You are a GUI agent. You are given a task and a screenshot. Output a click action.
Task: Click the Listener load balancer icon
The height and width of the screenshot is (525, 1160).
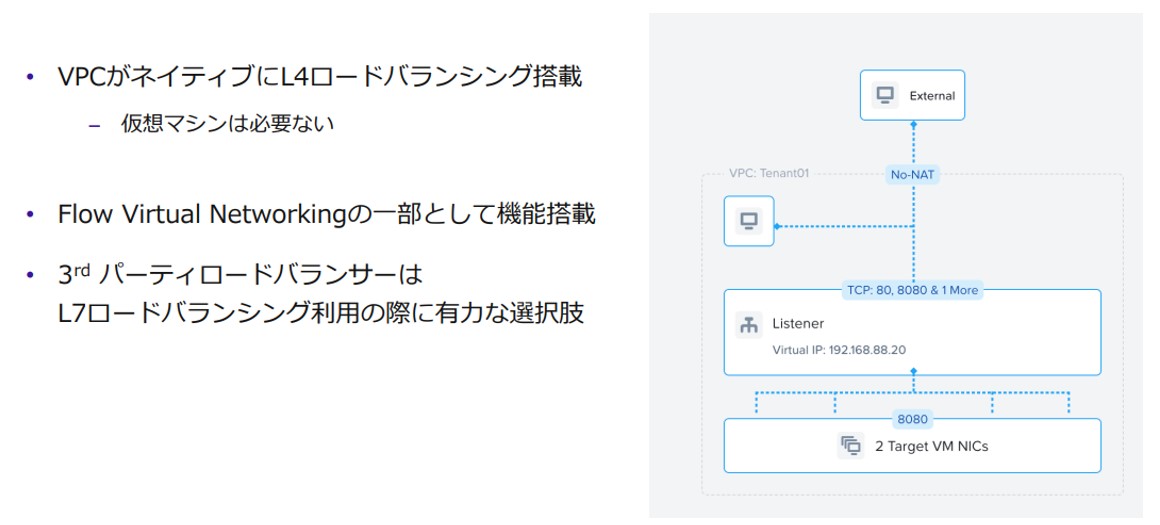[x=749, y=325]
